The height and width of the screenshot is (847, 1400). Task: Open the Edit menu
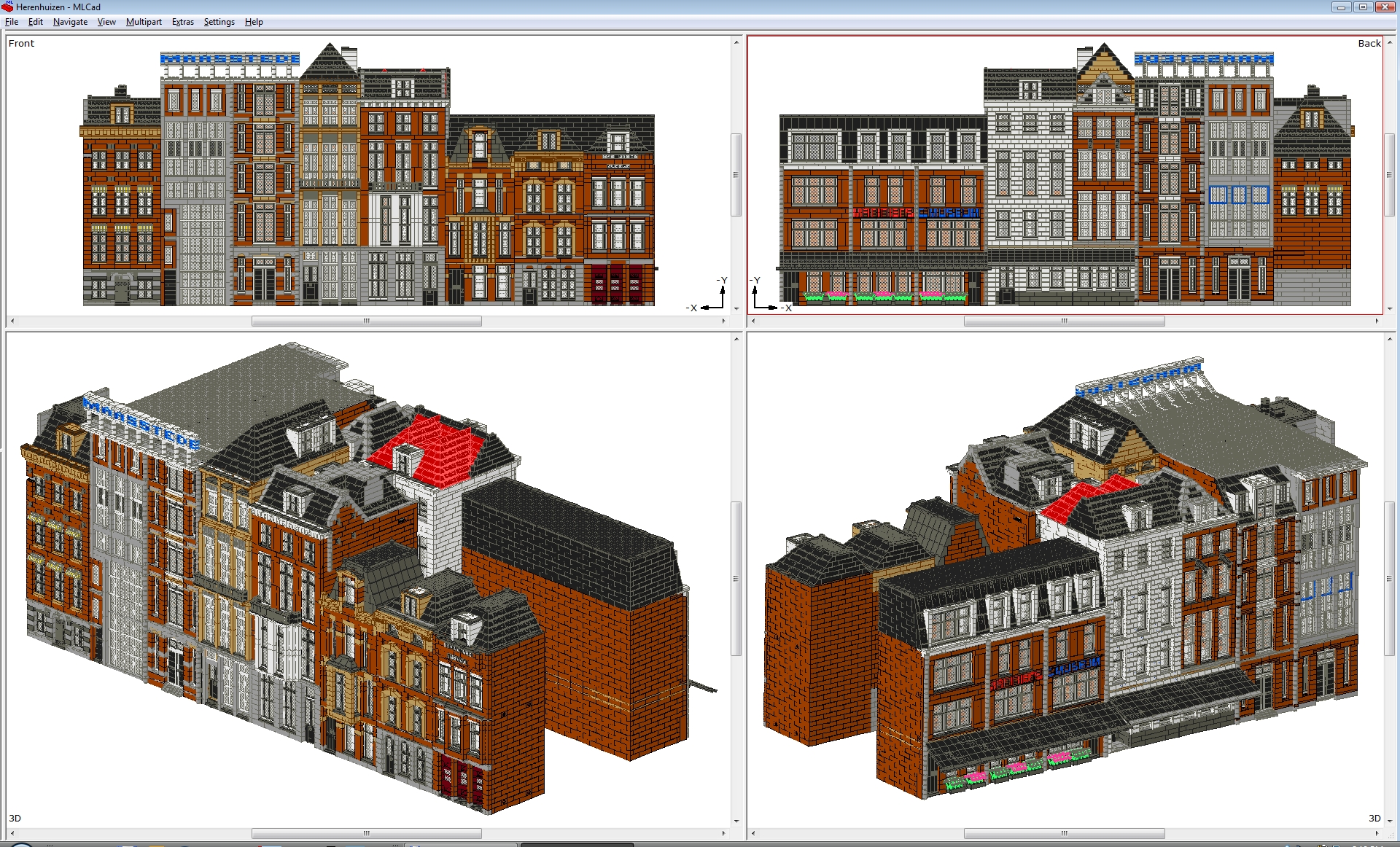tap(35, 22)
